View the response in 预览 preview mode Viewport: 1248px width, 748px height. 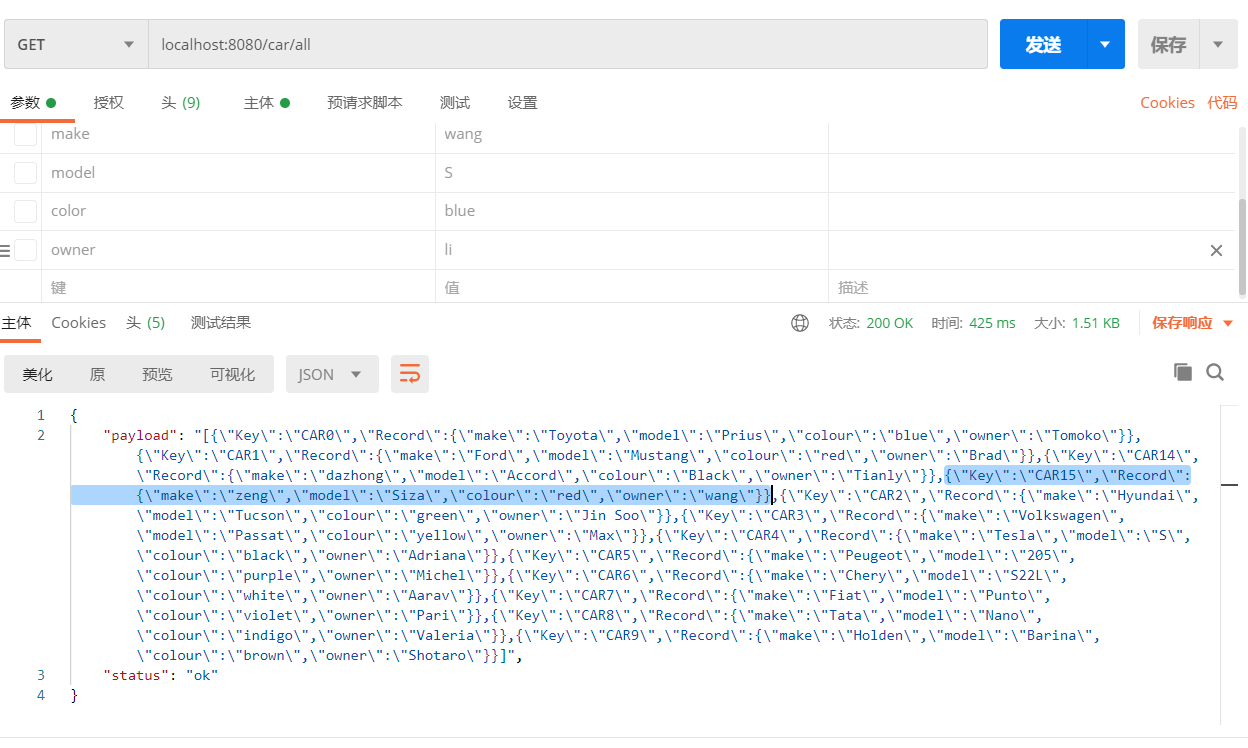click(x=156, y=373)
